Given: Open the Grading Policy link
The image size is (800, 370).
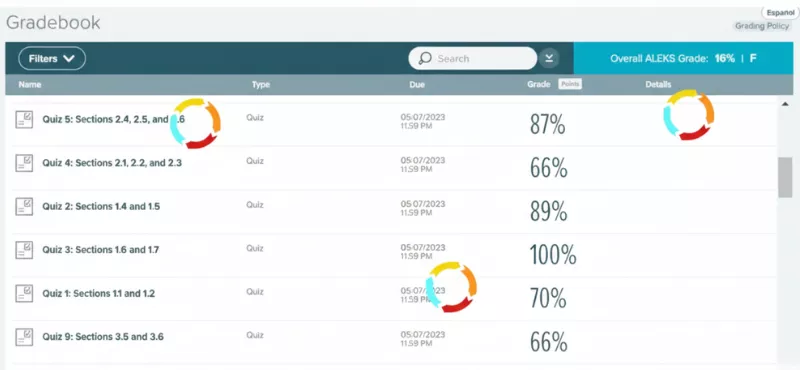Looking at the screenshot, I should (762, 26).
